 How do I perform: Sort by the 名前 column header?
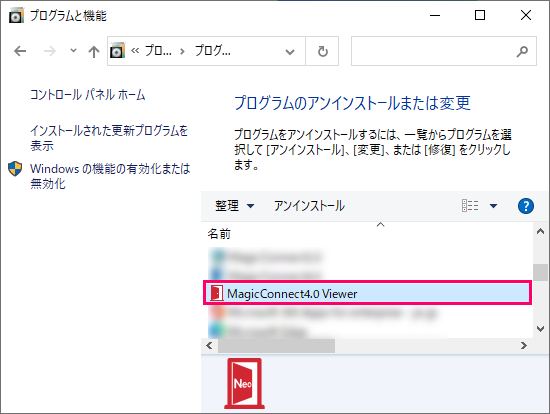(219, 234)
